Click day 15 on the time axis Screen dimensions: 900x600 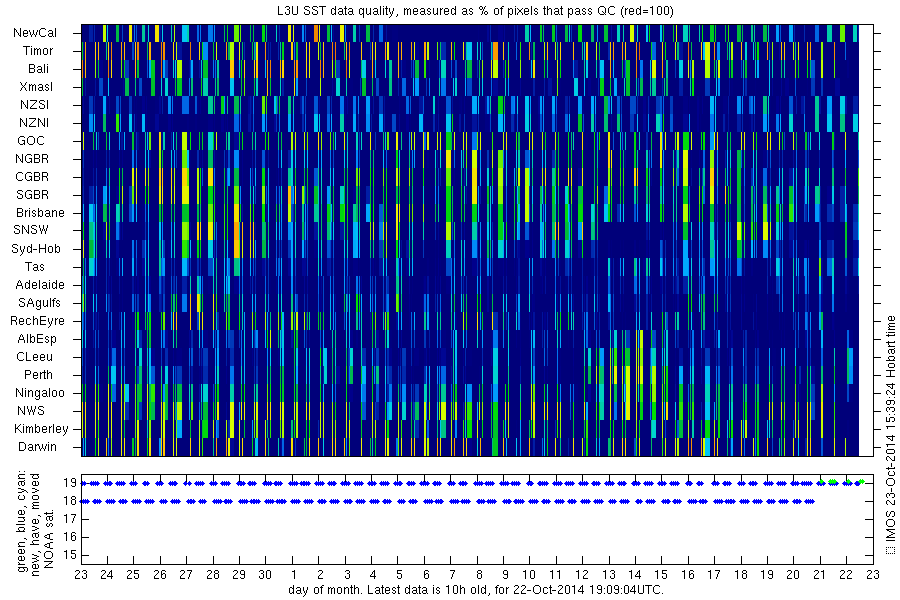(661, 575)
